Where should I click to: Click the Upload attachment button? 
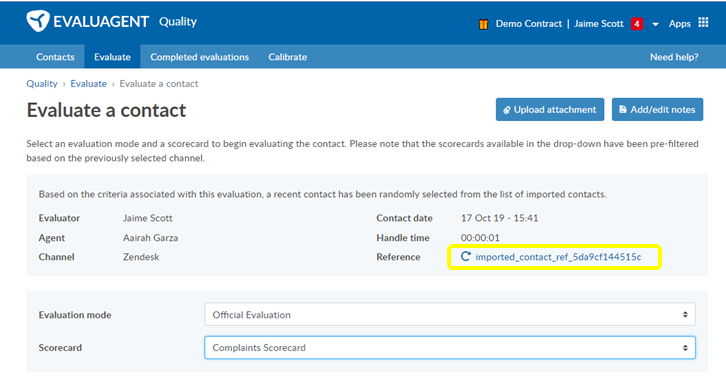point(550,109)
